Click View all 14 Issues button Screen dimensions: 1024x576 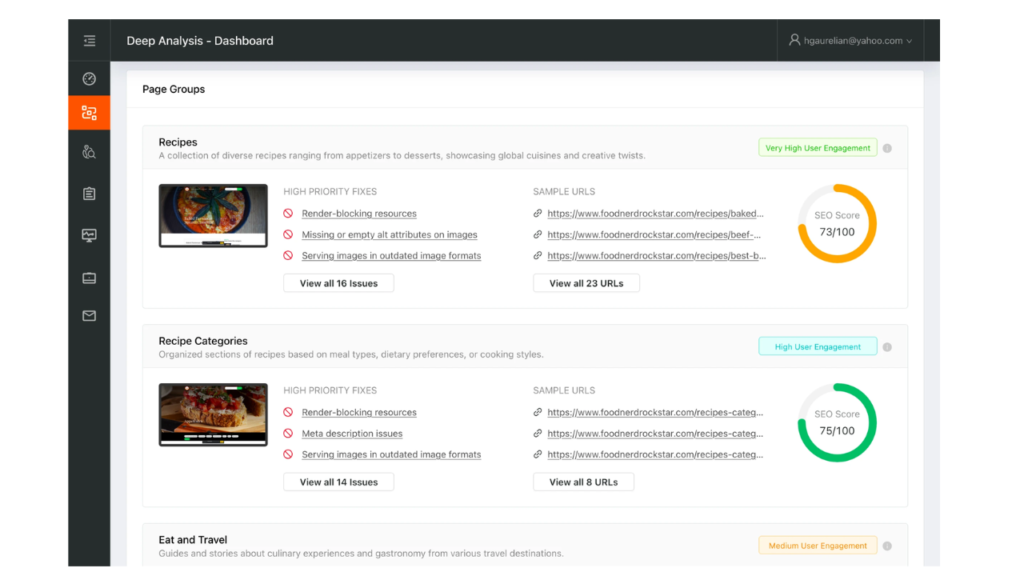pos(338,482)
